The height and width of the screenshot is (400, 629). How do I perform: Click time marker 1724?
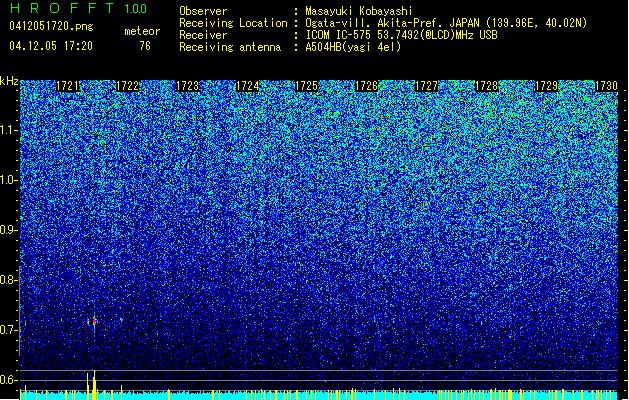click(247, 86)
